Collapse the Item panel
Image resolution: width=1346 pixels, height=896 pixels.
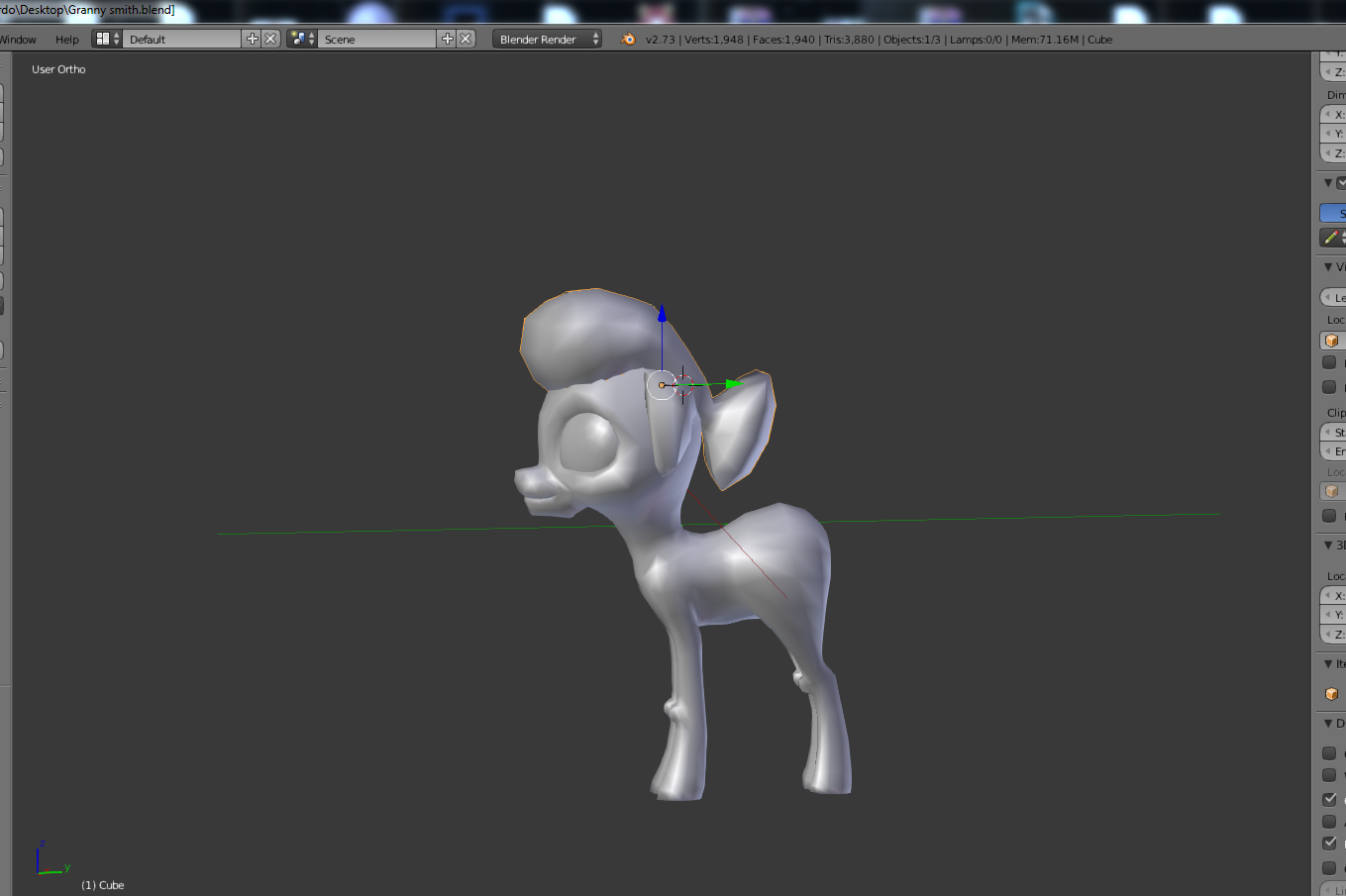pos(1328,664)
